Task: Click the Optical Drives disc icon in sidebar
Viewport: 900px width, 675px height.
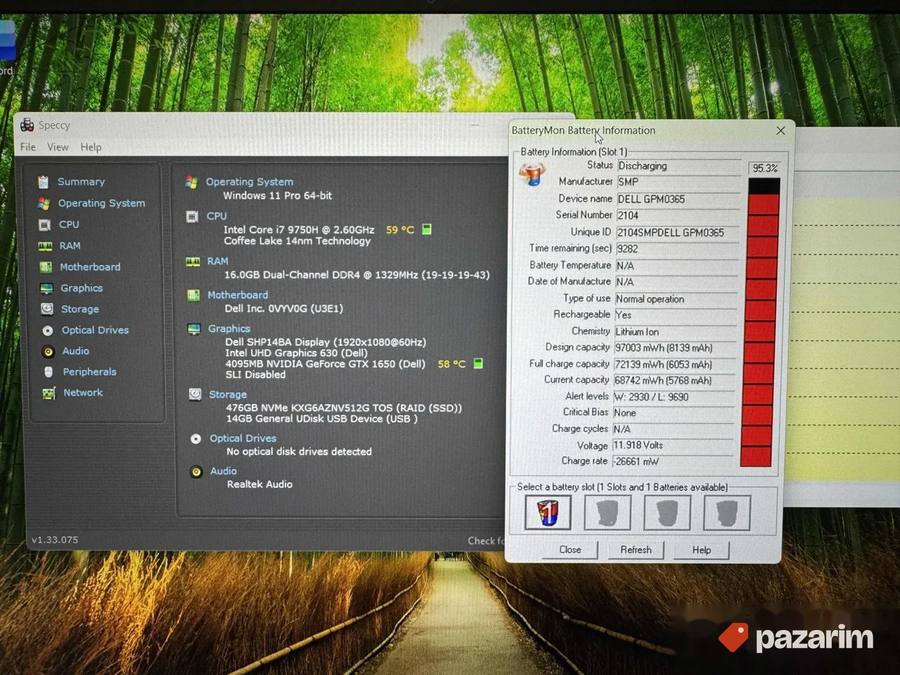Action: click(48, 331)
